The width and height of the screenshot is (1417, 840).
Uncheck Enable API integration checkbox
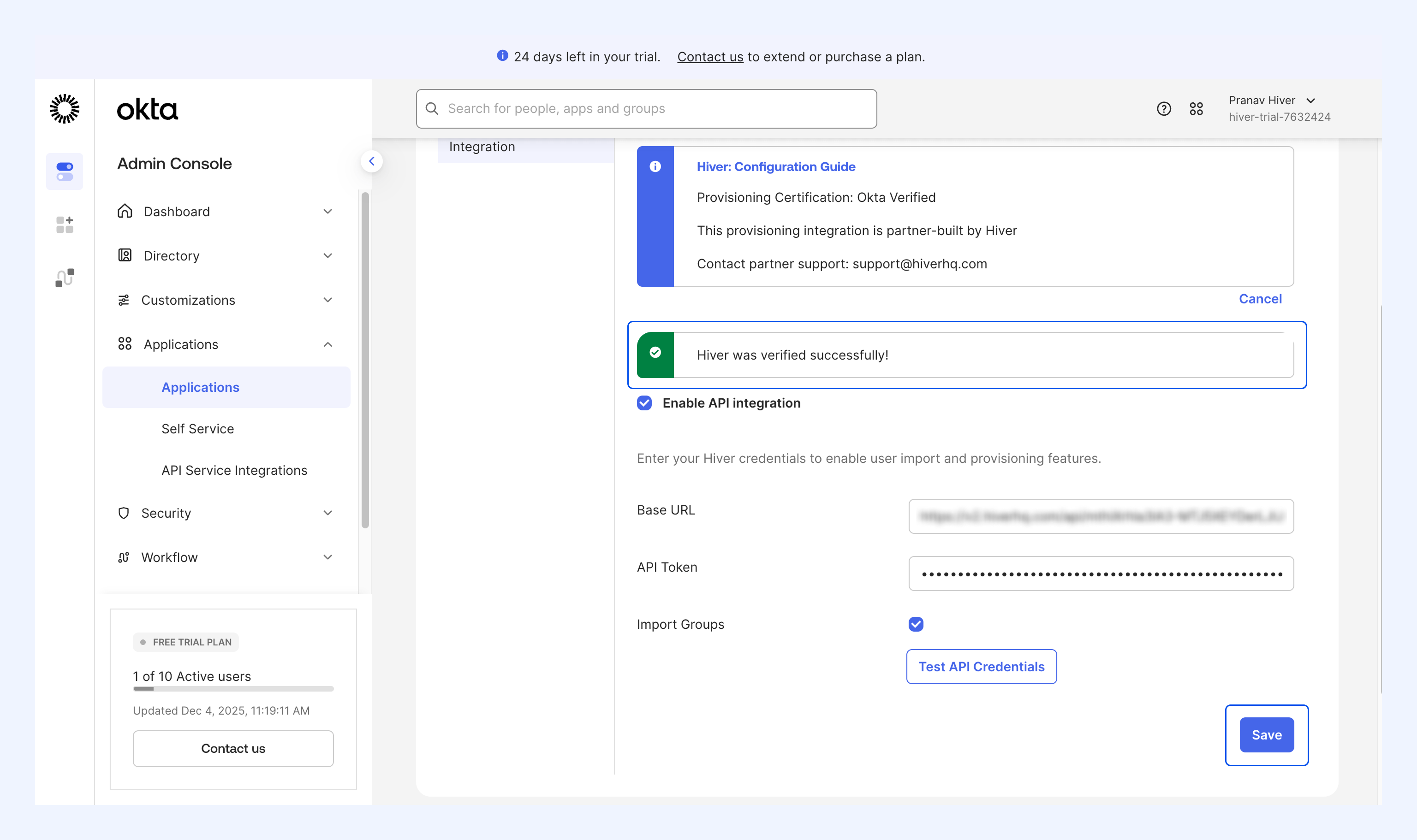[x=644, y=403]
